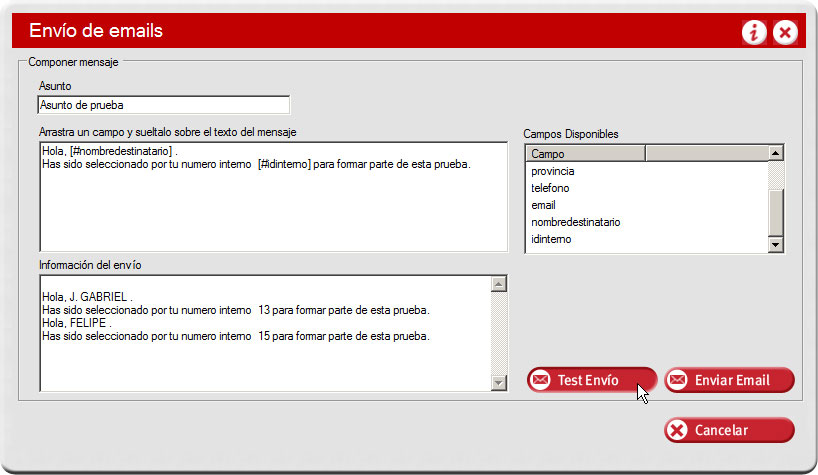Select the nombredestinatario field
This screenshot has width=818, height=475.
click(576, 222)
